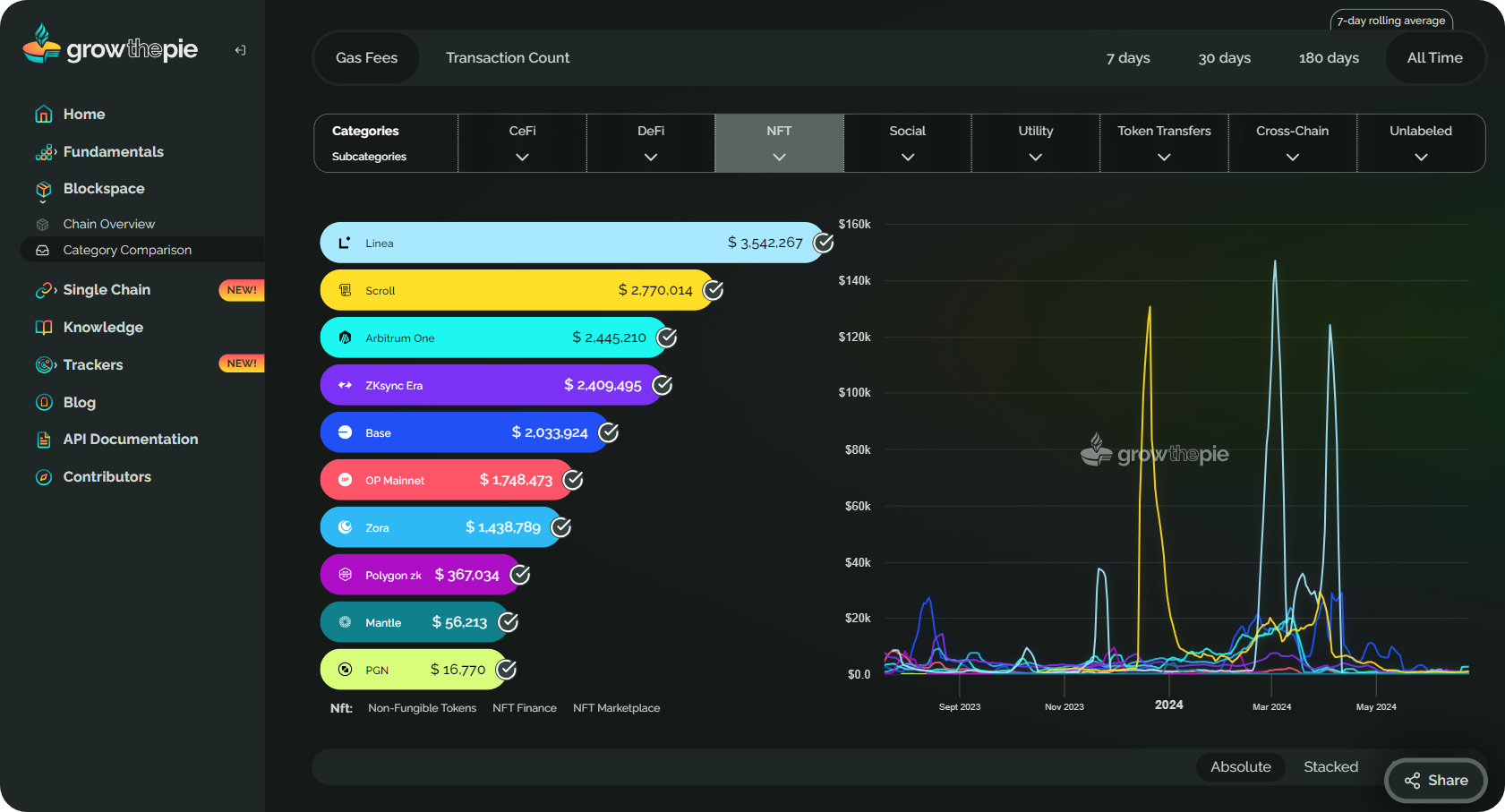Select the Cross-Chain category
Screen dimensions: 1505x812
pyautogui.click(x=1292, y=131)
